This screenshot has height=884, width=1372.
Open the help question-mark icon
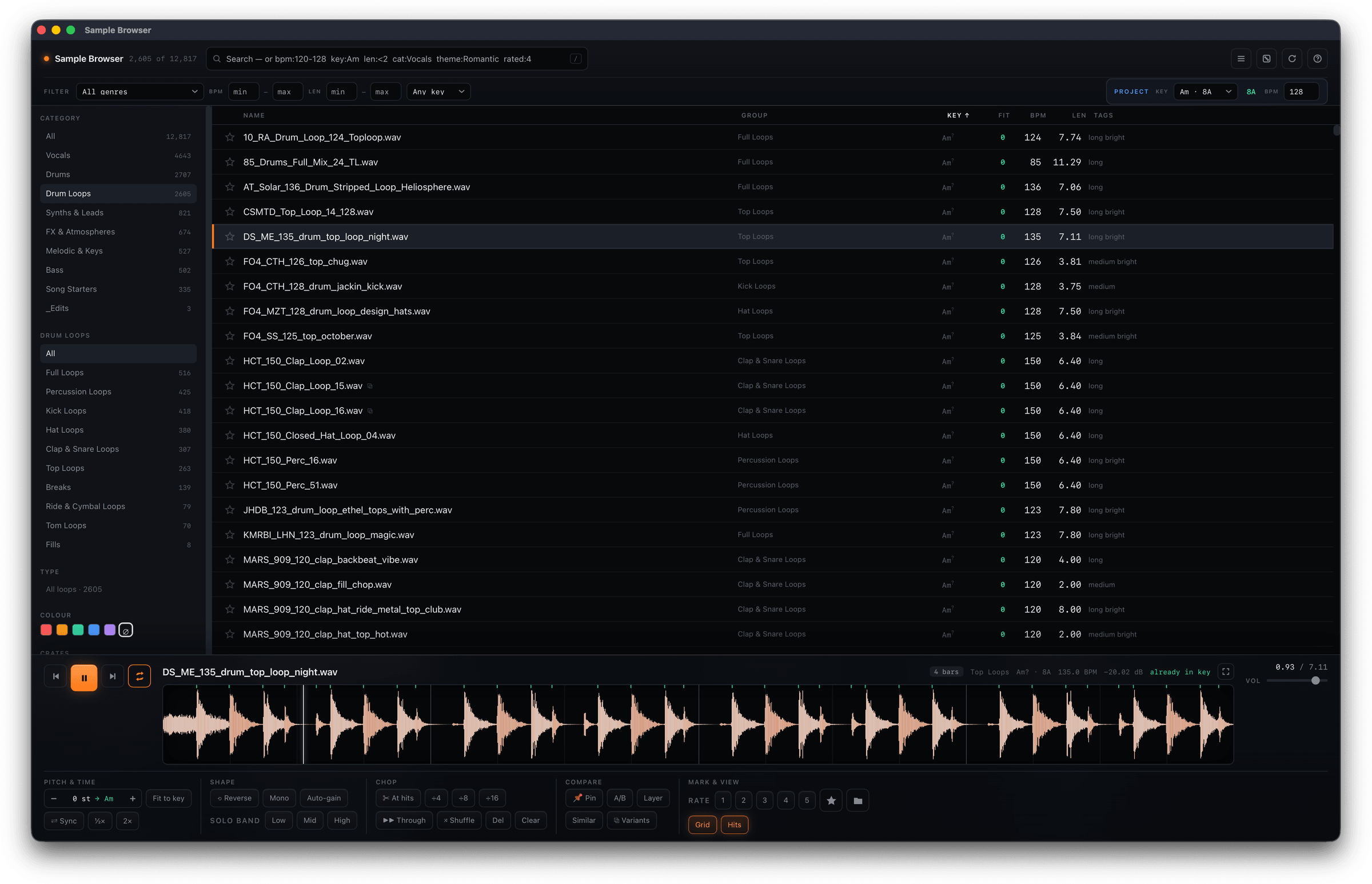click(1318, 58)
